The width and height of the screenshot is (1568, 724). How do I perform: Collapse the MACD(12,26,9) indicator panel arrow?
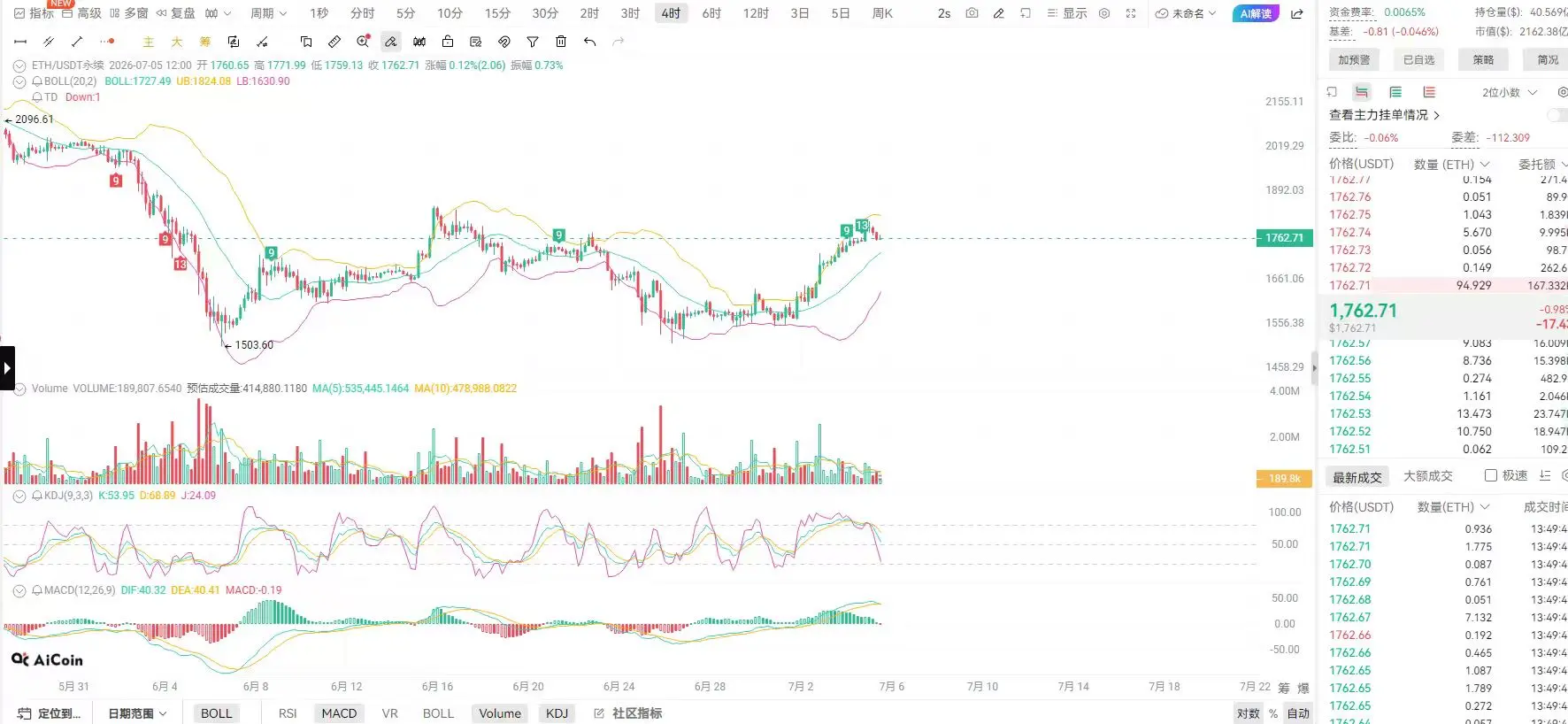click(x=19, y=590)
